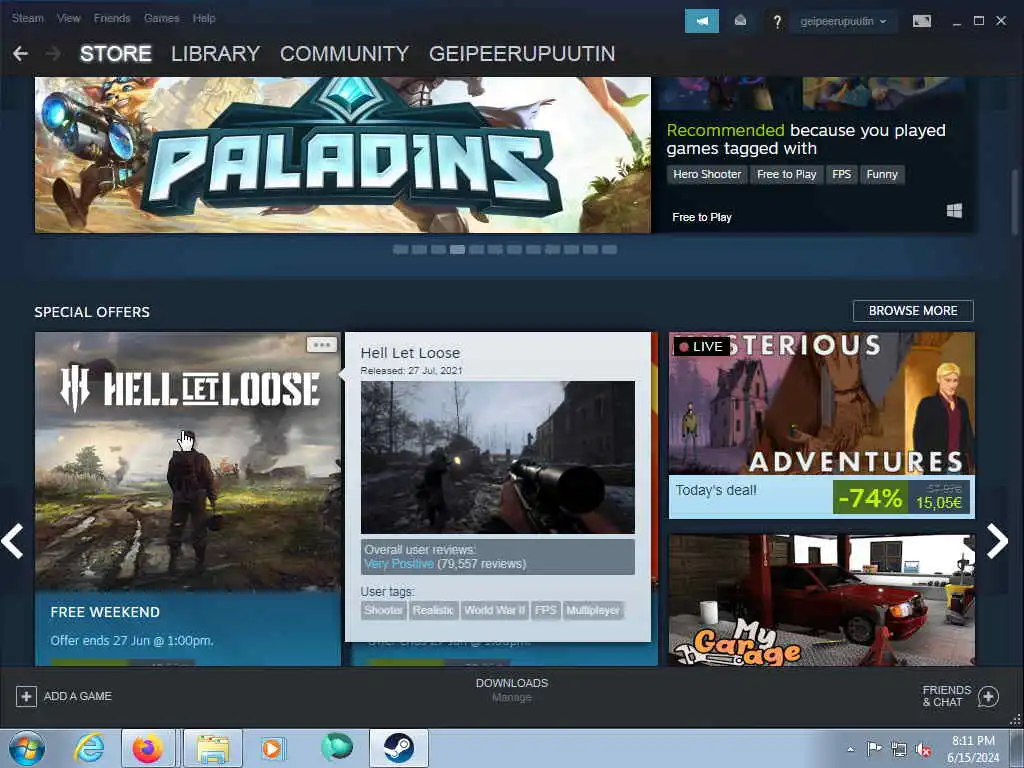Screen dimensions: 1024x768
Task: Click the Friends & Chat plus icon
Action: (x=988, y=697)
